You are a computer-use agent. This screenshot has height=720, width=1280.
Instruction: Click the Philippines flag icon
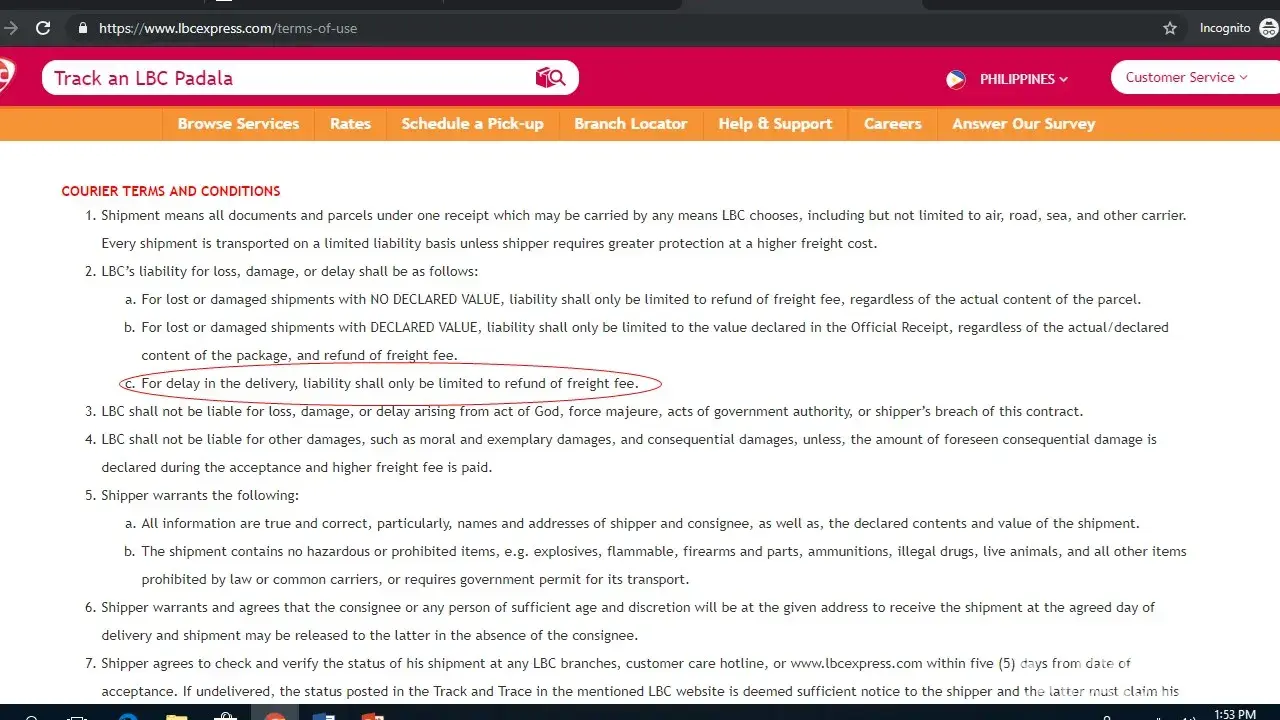tap(956, 79)
